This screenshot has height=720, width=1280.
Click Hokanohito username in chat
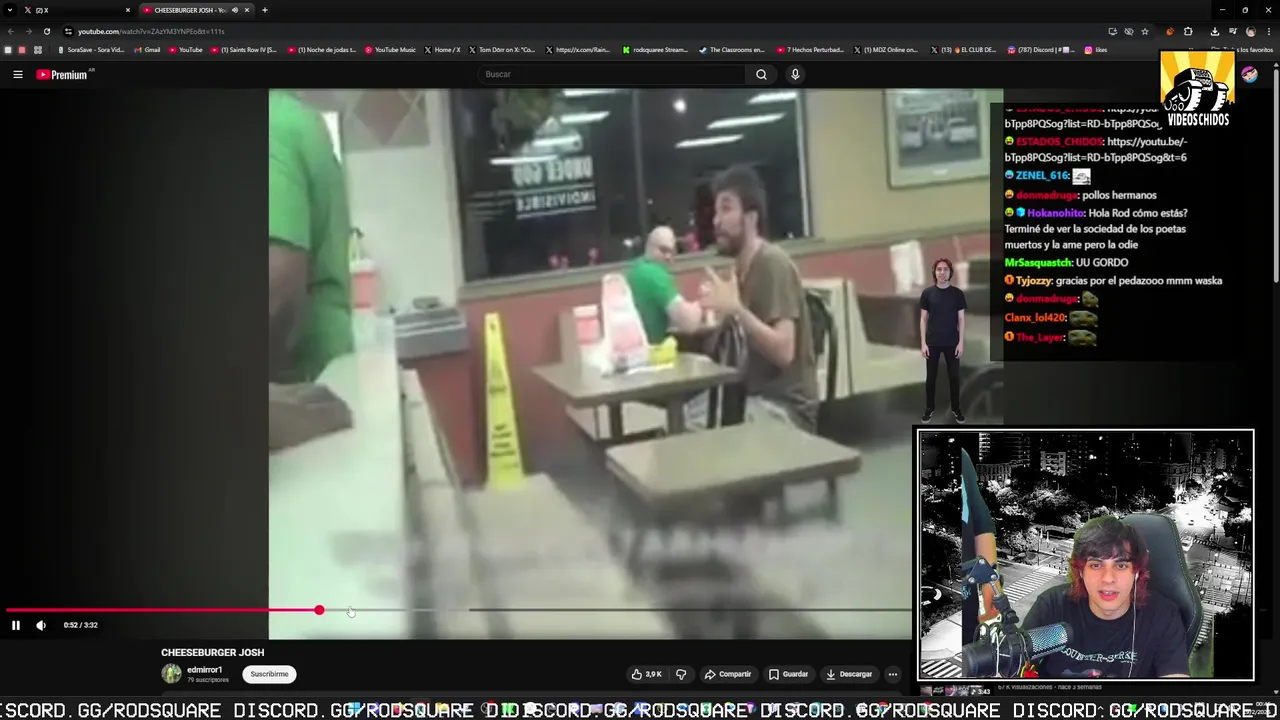[x=1056, y=213]
